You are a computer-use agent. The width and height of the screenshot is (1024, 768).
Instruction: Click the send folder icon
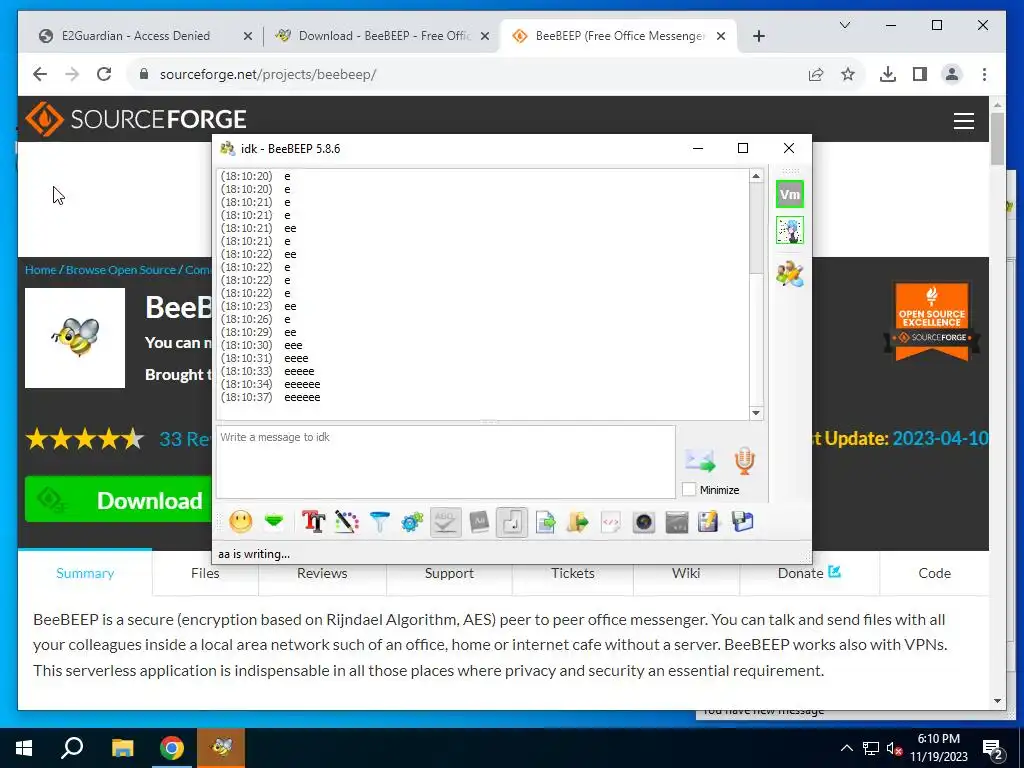(x=578, y=522)
